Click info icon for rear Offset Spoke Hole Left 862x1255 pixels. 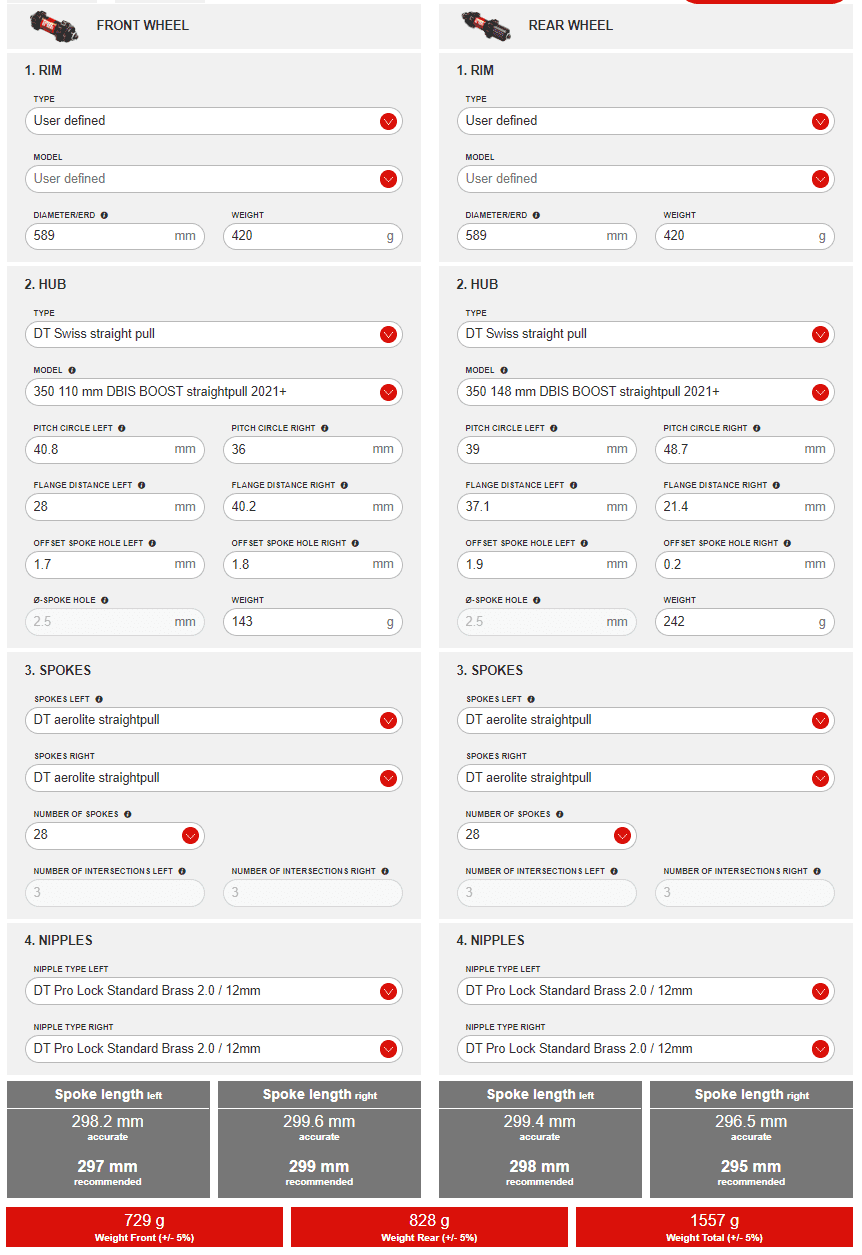pos(584,543)
